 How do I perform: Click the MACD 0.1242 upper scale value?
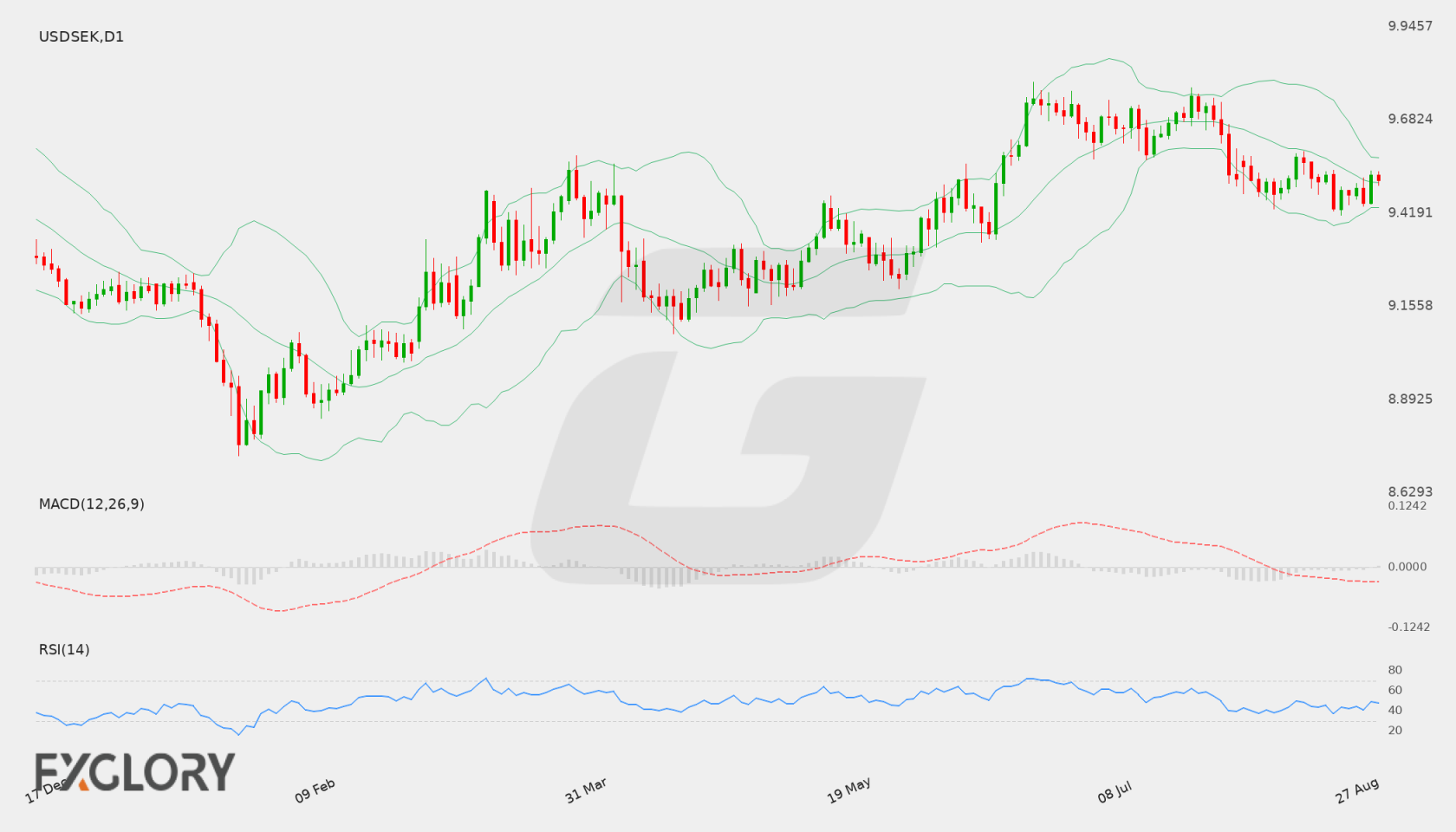click(x=1407, y=505)
